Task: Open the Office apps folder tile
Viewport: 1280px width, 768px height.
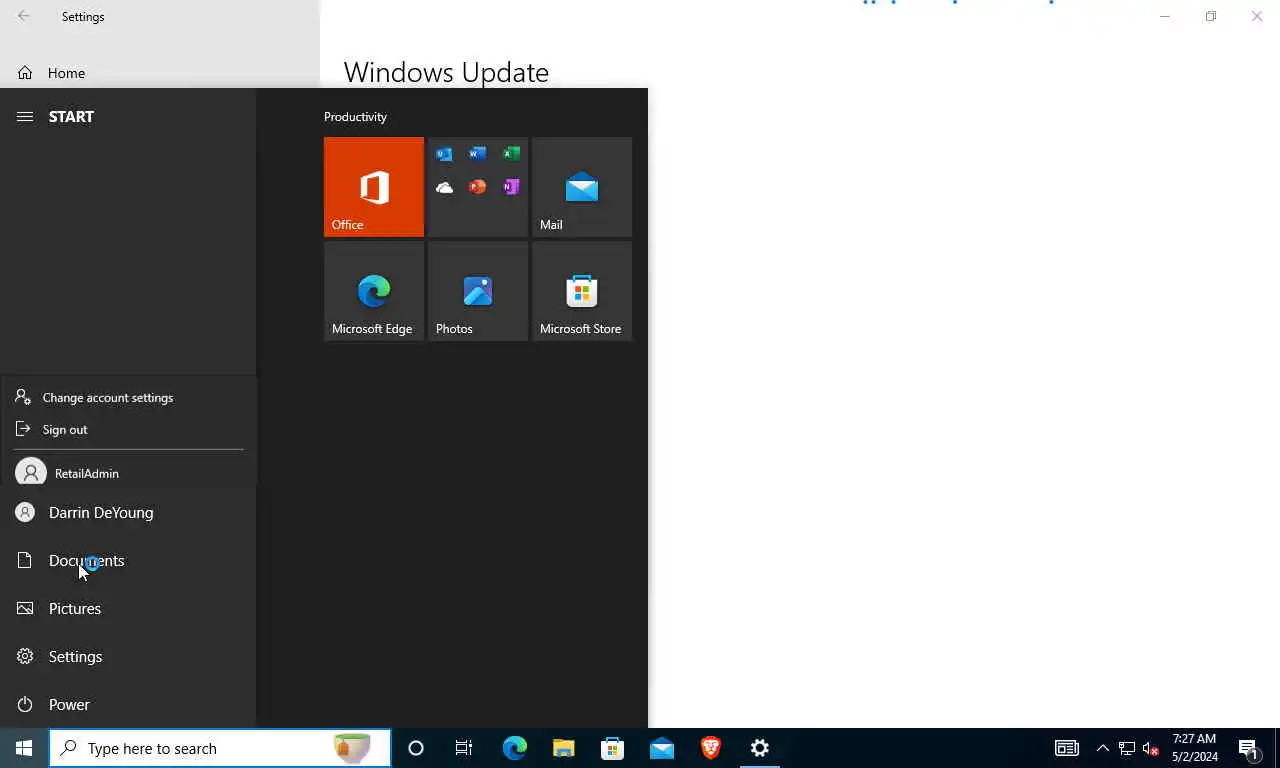Action: 478,187
